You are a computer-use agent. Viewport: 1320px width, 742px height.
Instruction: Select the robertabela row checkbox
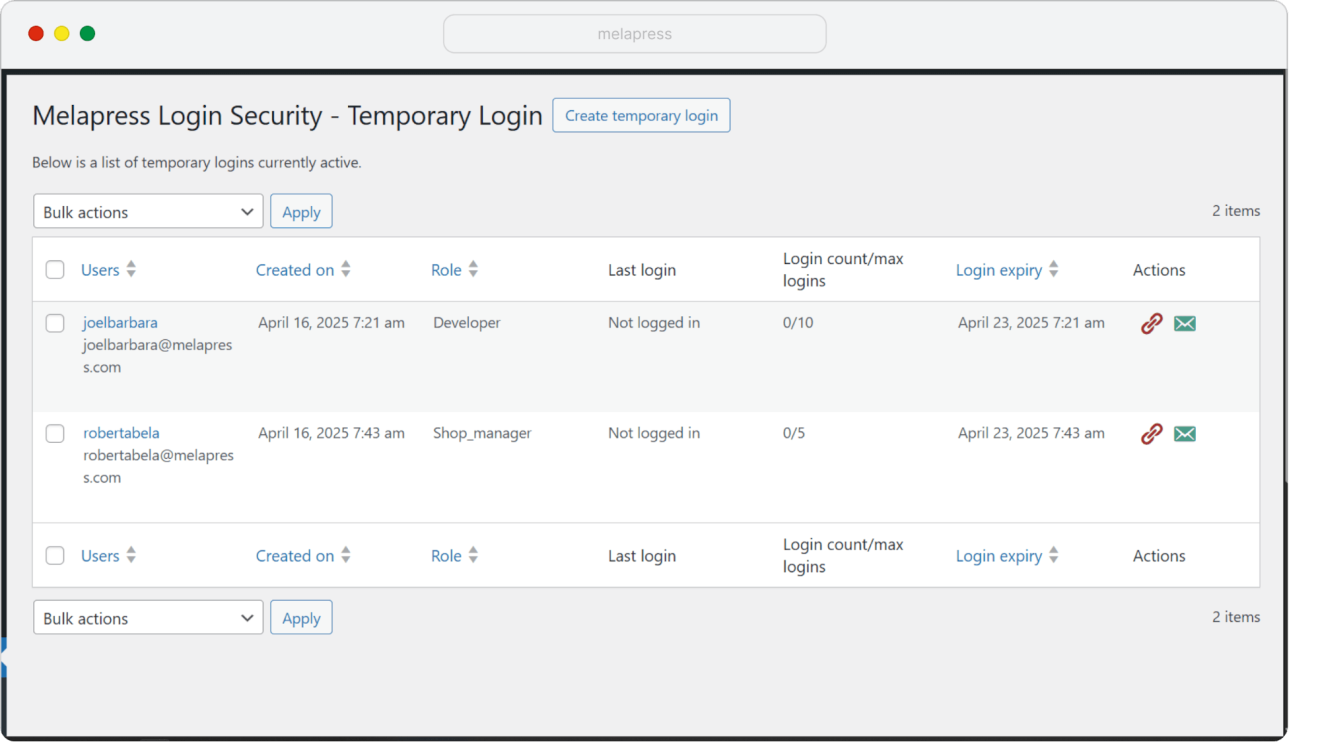[55, 433]
